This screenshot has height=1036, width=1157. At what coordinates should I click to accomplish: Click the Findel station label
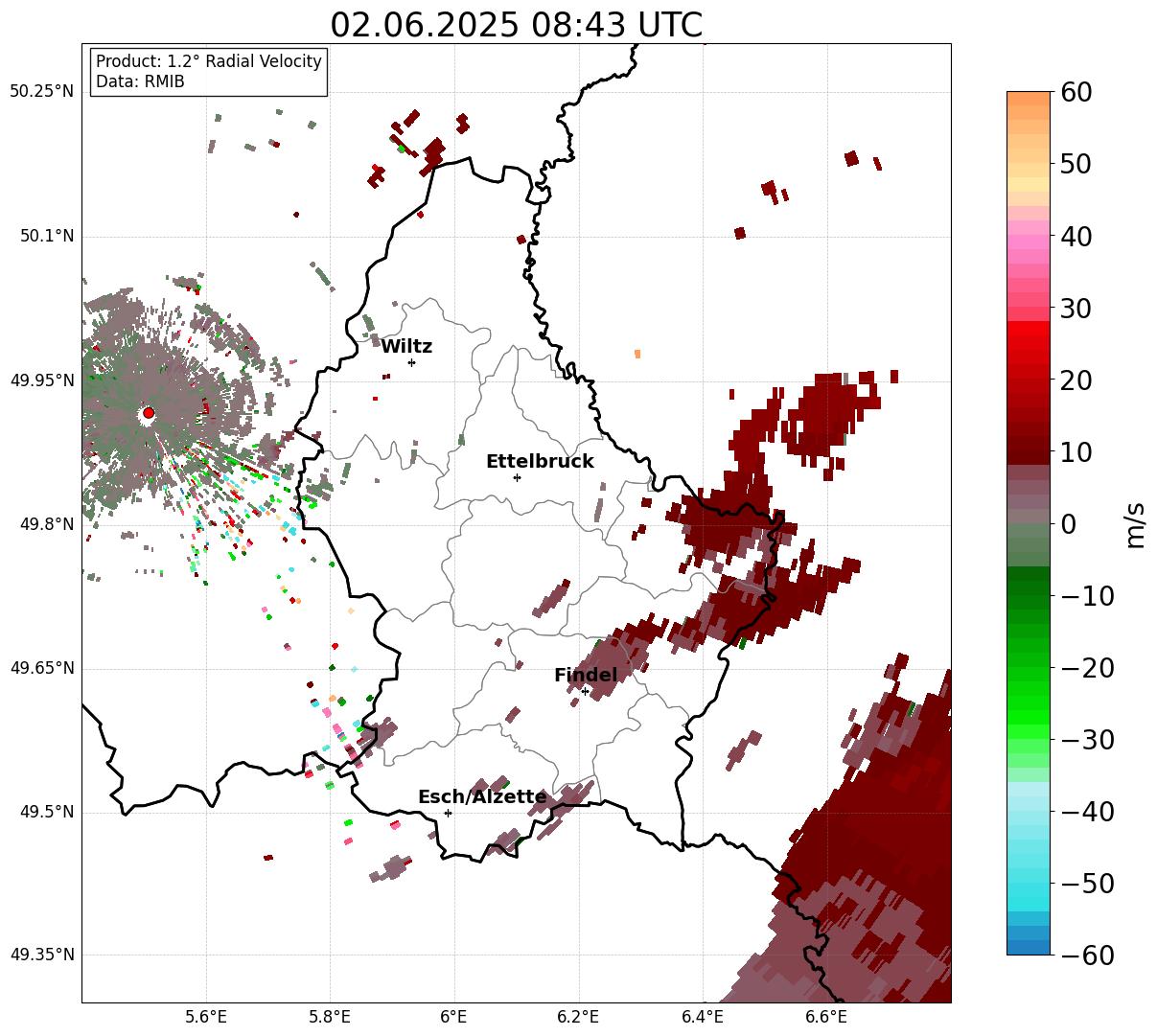[586, 676]
